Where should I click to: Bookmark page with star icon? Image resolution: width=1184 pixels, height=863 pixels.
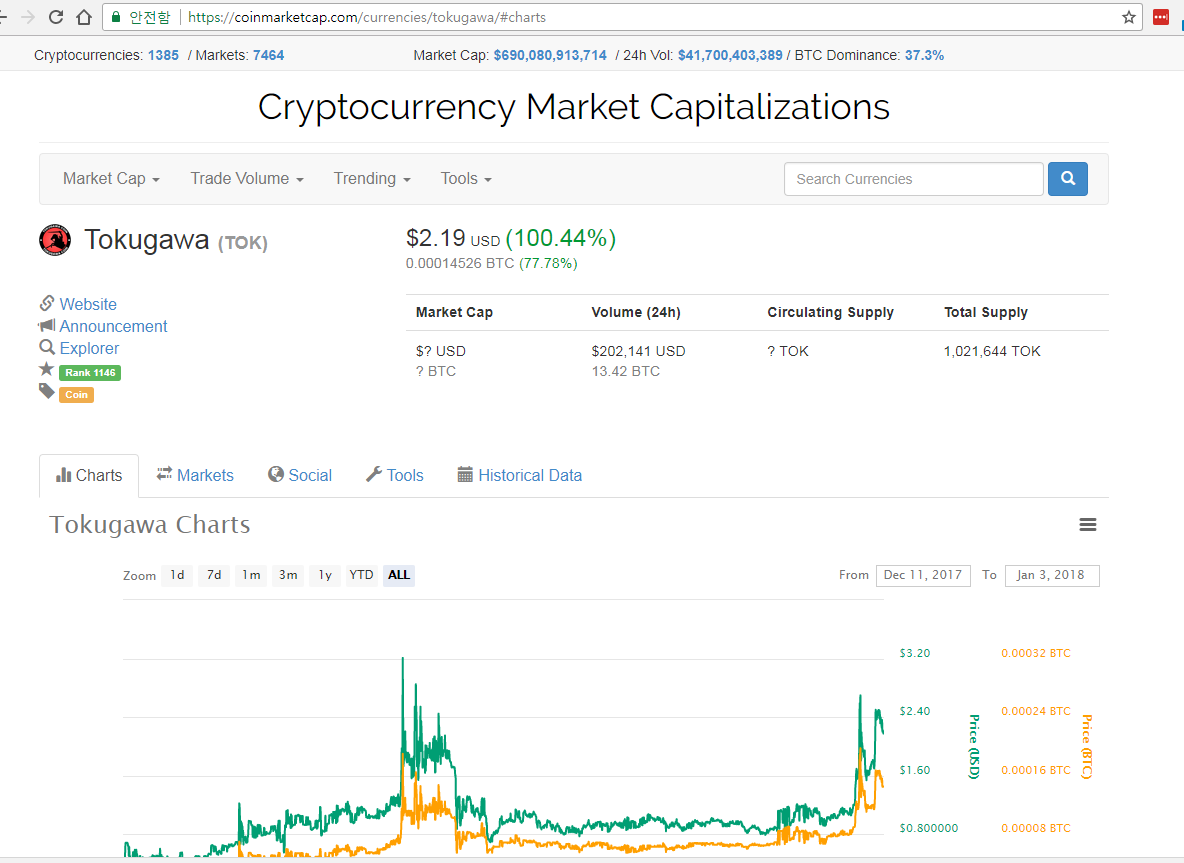pyautogui.click(x=1129, y=17)
